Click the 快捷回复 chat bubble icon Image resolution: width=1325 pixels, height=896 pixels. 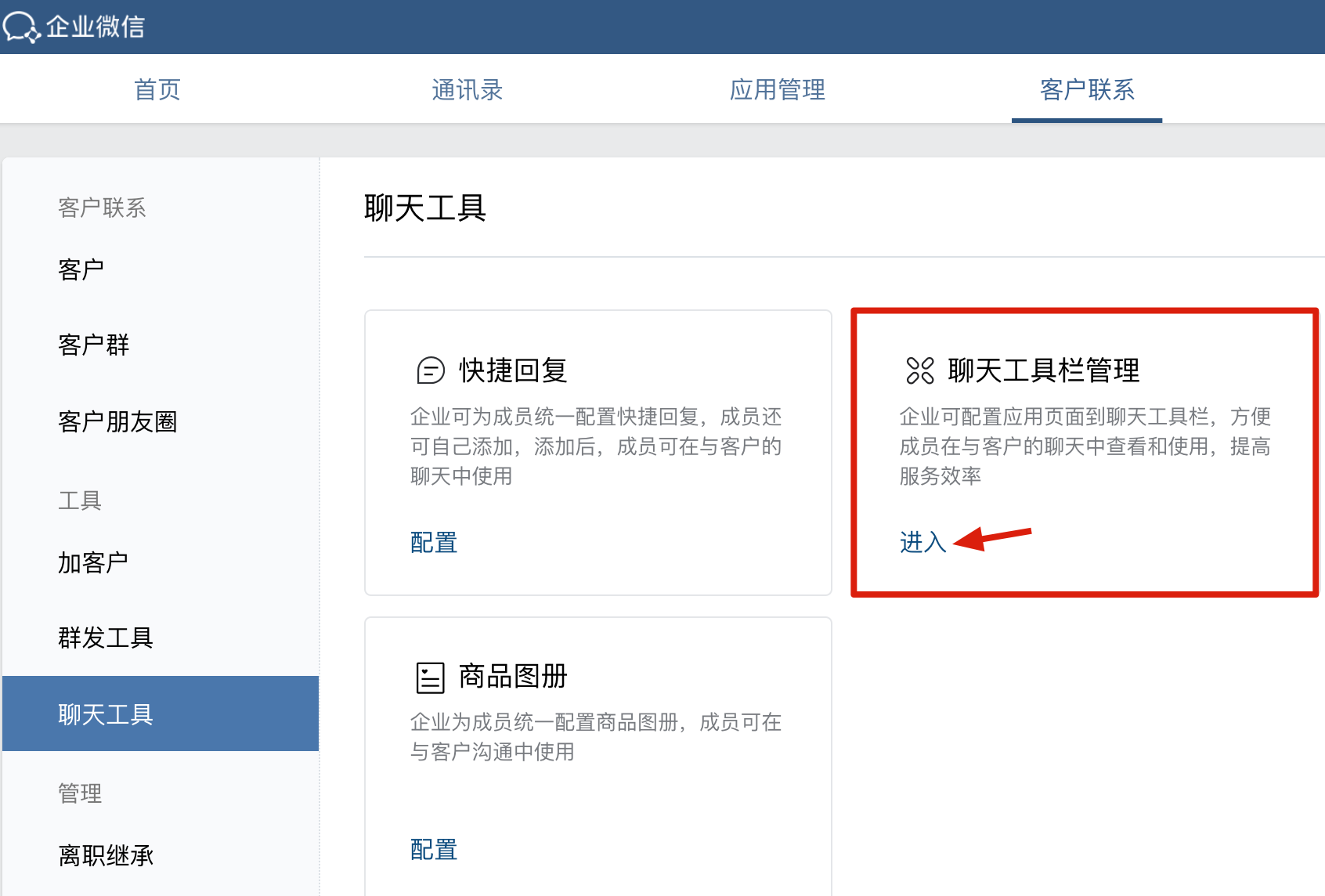tap(430, 370)
